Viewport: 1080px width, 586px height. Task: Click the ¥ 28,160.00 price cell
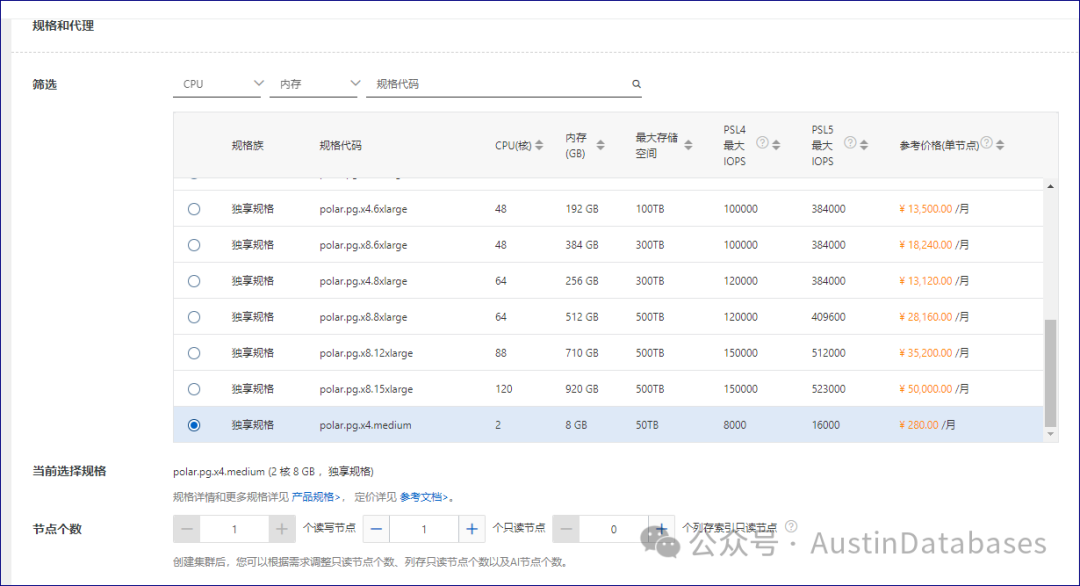[x=934, y=317]
